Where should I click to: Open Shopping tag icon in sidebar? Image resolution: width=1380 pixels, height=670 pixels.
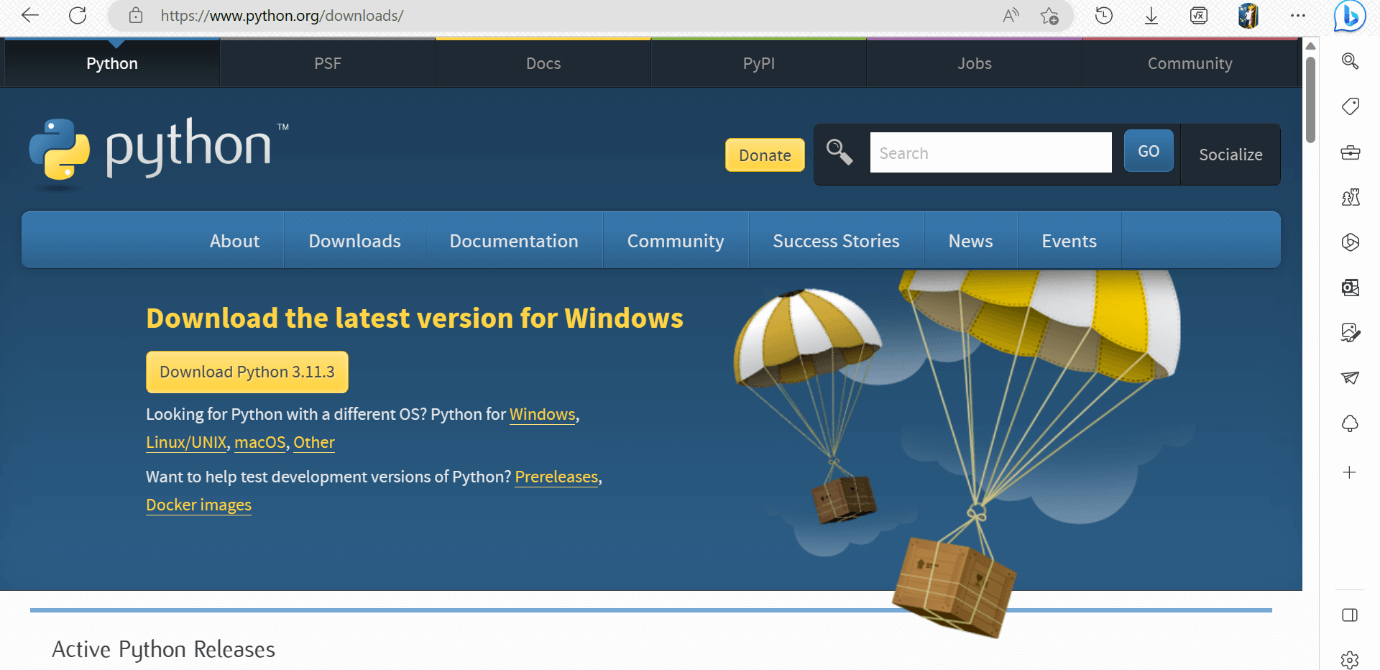click(x=1350, y=107)
